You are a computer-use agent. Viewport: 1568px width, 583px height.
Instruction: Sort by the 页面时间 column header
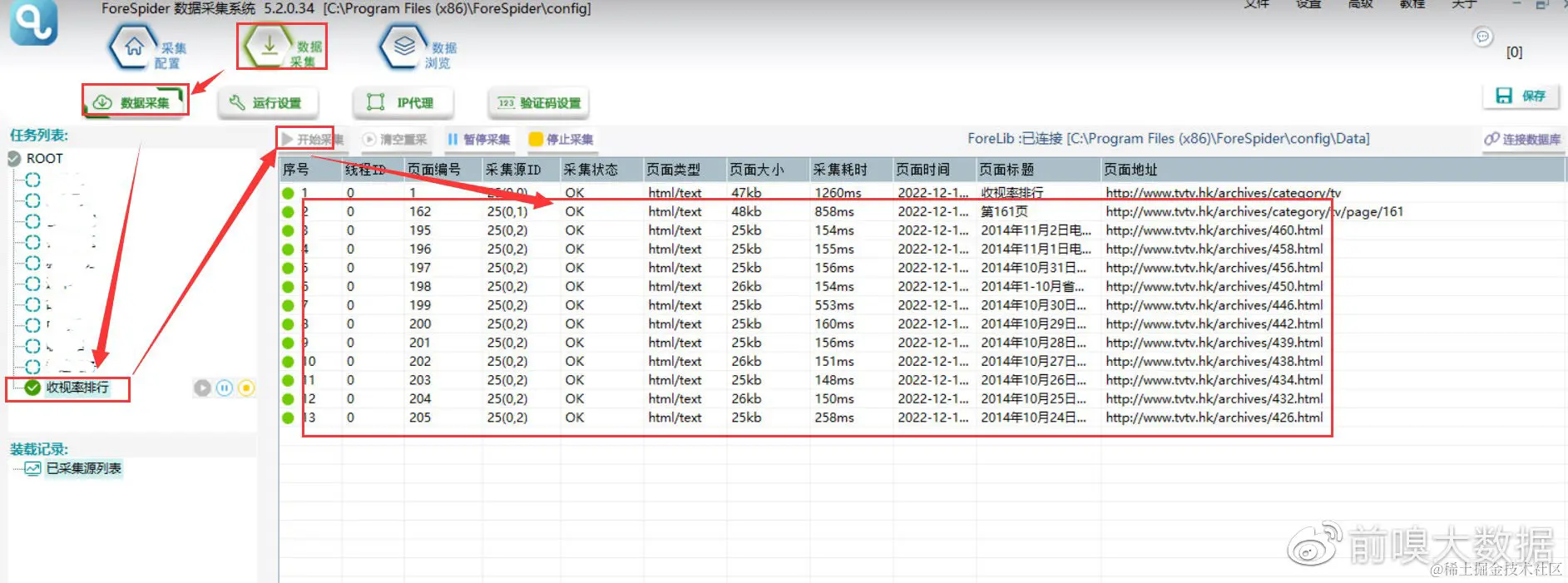pyautogui.click(x=934, y=170)
